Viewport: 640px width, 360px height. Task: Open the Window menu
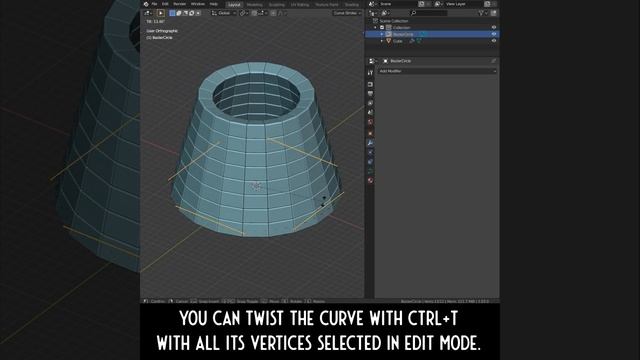[198, 4]
